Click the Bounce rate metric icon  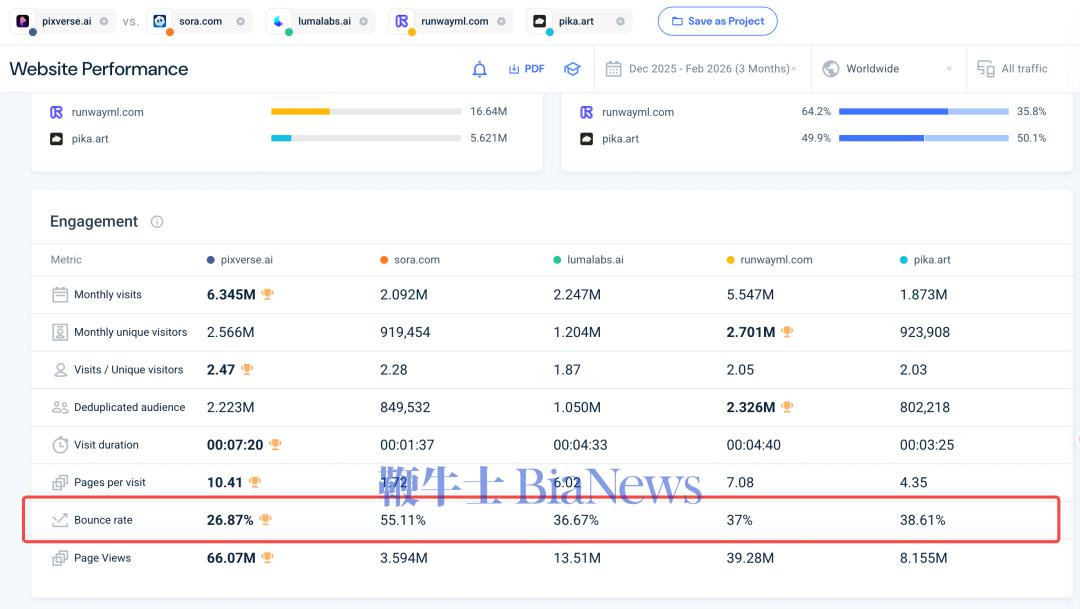(x=60, y=520)
